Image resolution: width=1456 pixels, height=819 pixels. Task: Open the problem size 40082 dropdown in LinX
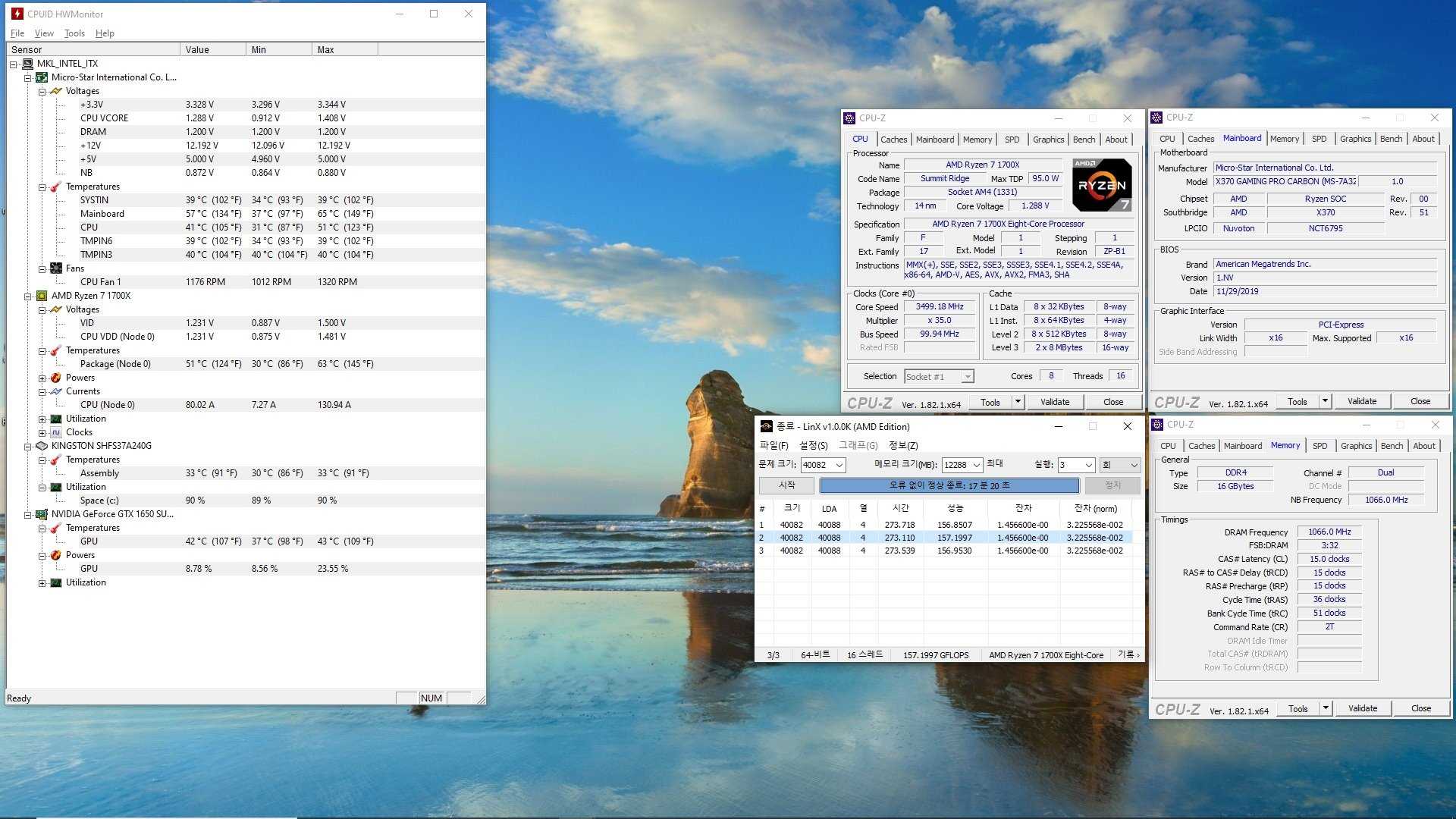(x=839, y=465)
